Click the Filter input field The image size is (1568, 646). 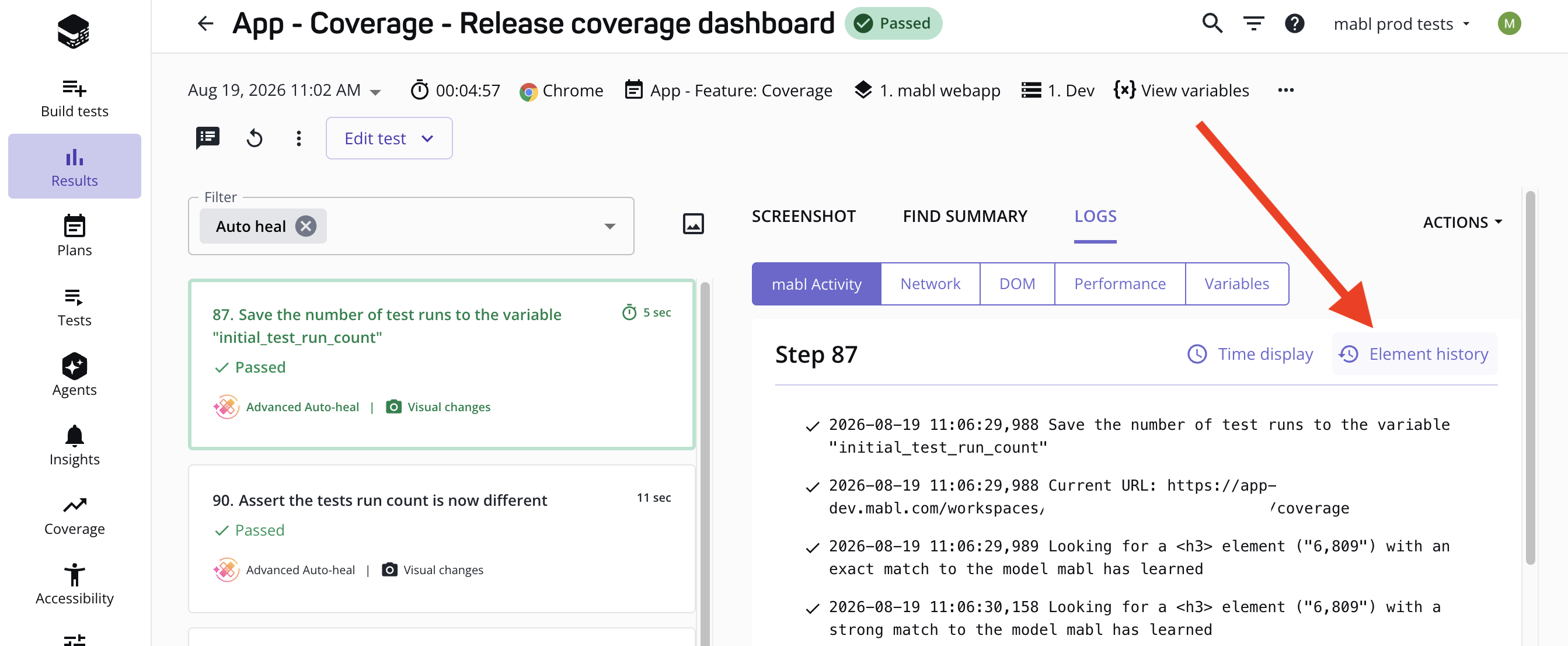[411, 226]
